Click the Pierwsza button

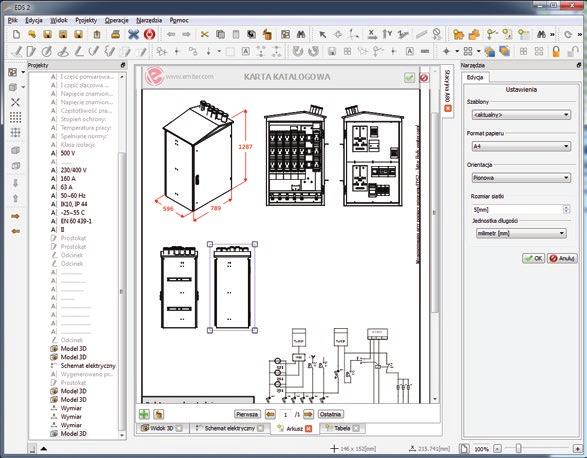(x=247, y=414)
